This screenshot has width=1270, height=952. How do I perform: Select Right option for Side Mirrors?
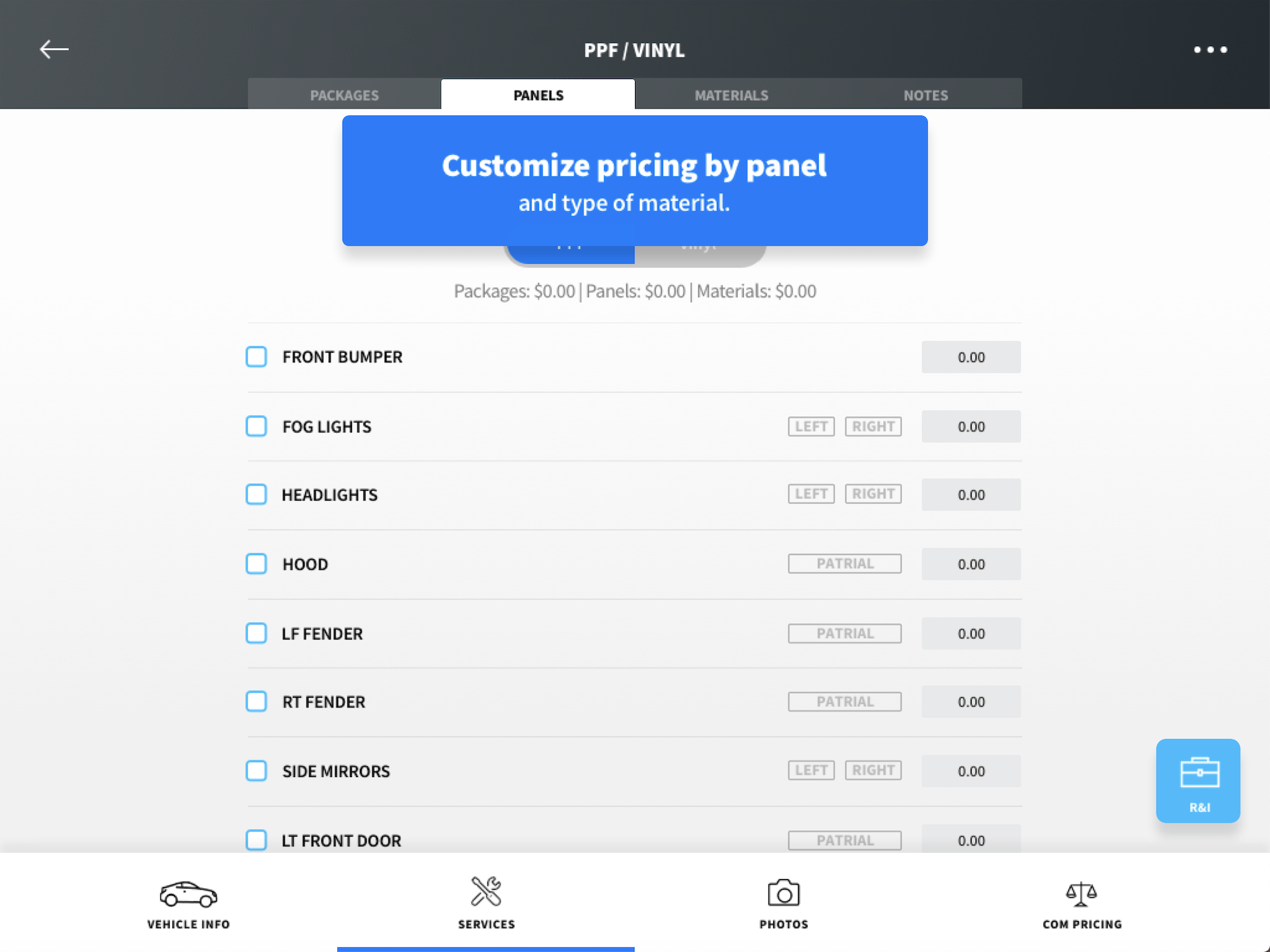[x=873, y=770]
